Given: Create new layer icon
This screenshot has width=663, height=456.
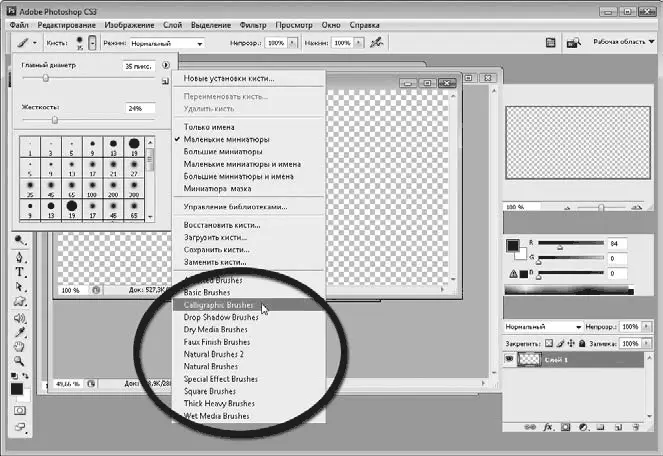Looking at the screenshot, I should (x=618, y=427).
